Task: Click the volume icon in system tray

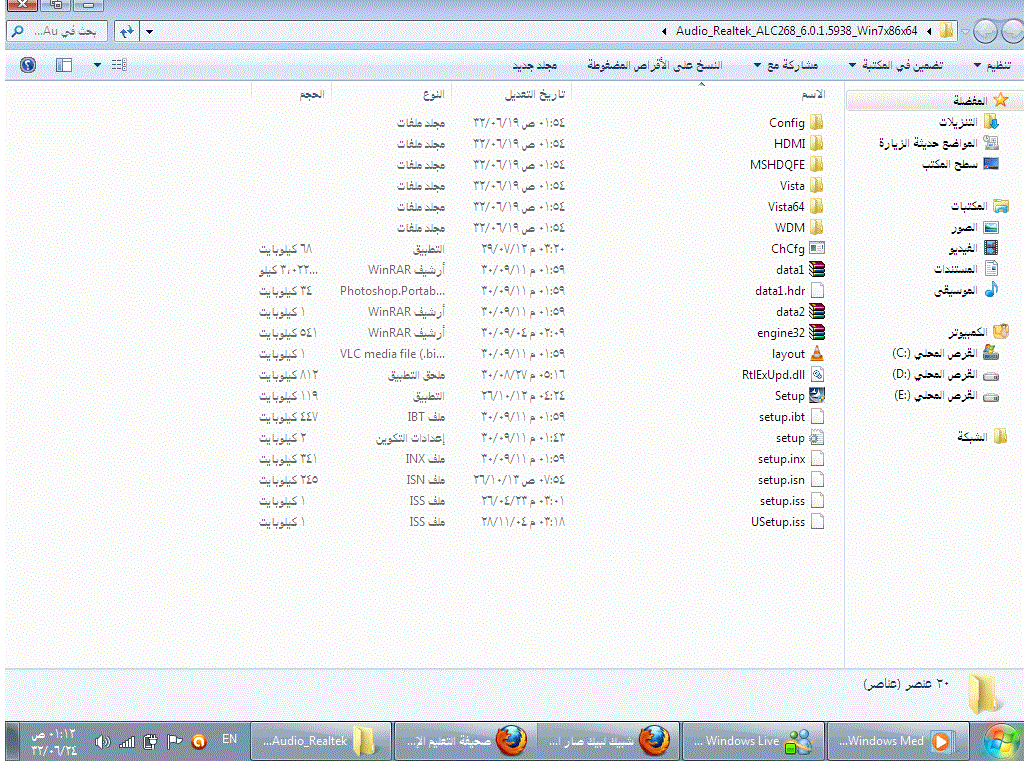Action: point(103,741)
